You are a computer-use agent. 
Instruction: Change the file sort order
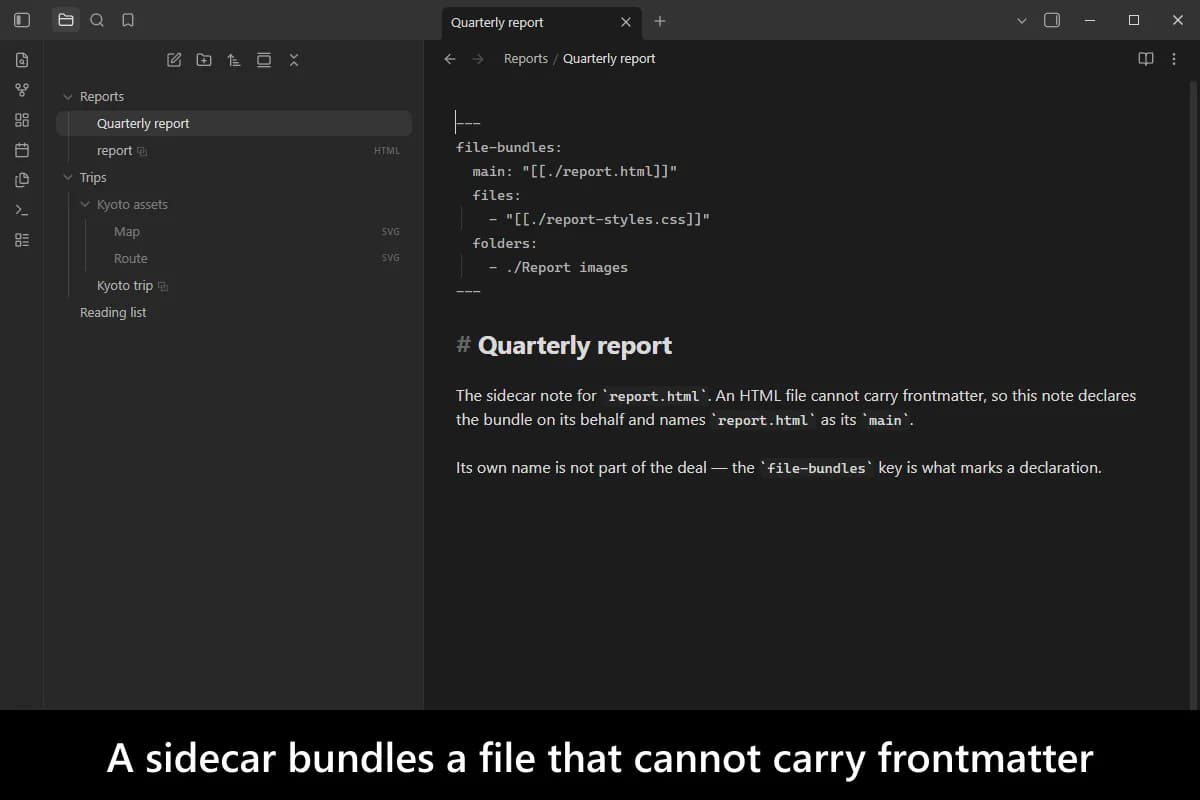[234, 60]
